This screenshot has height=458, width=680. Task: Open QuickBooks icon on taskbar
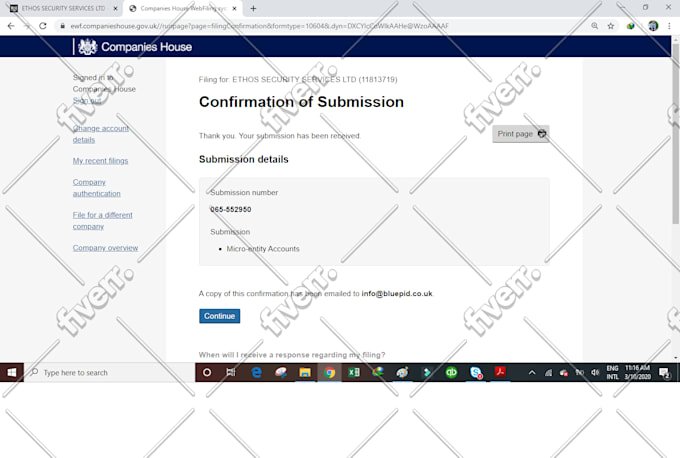[451, 373]
